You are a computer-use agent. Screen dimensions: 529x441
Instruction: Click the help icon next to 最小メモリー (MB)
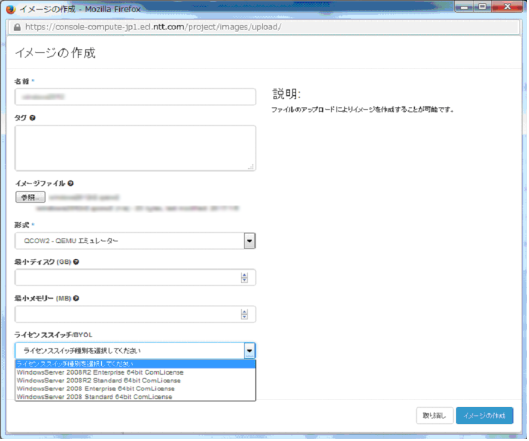76,298
